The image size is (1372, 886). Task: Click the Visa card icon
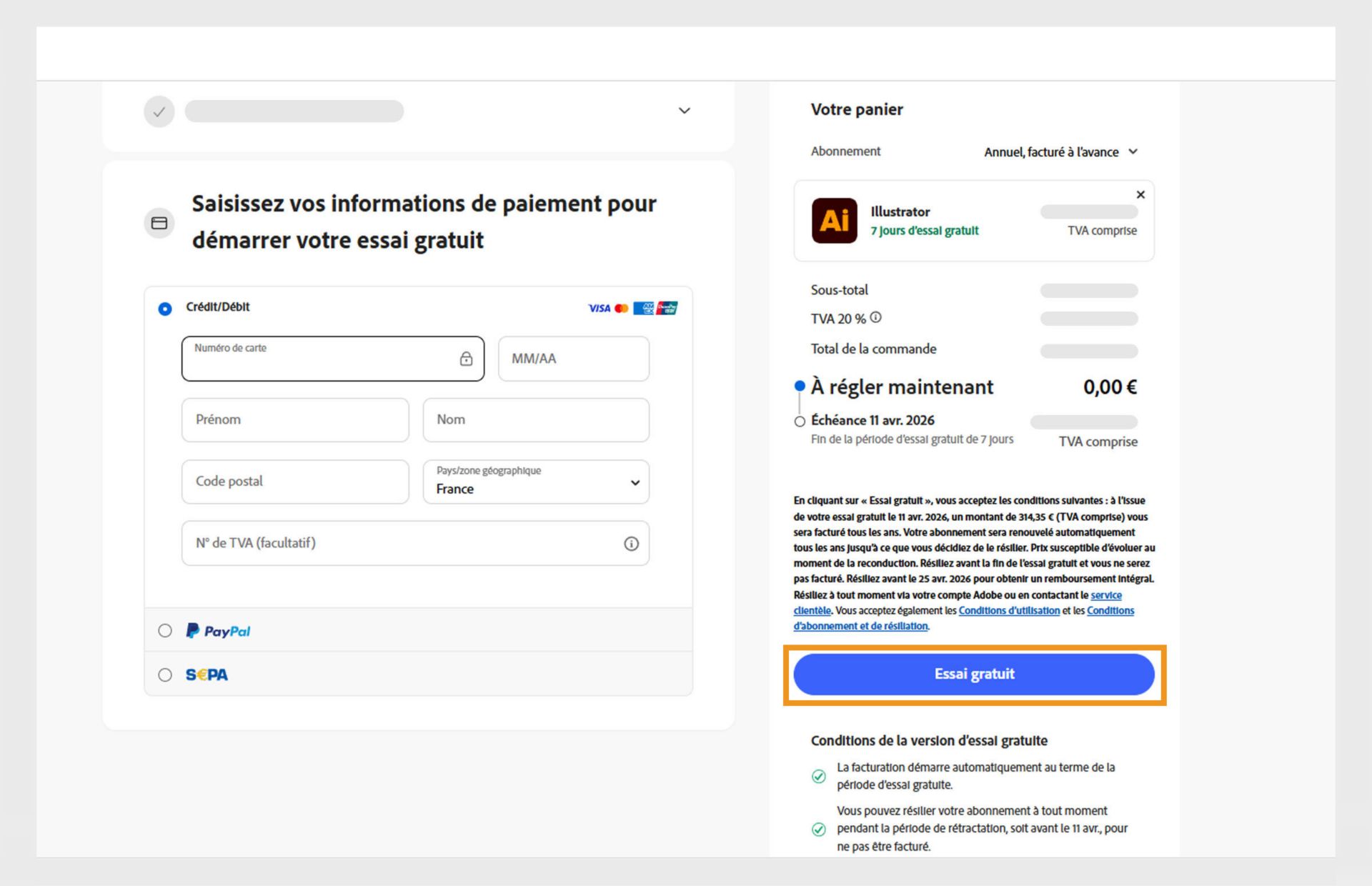(x=597, y=308)
